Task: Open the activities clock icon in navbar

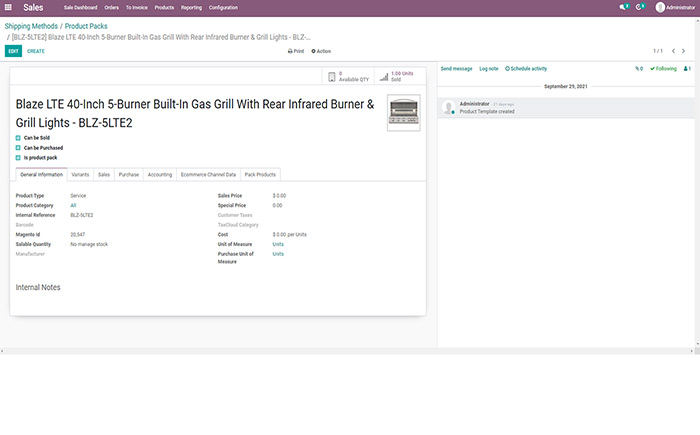Action: [640, 7]
